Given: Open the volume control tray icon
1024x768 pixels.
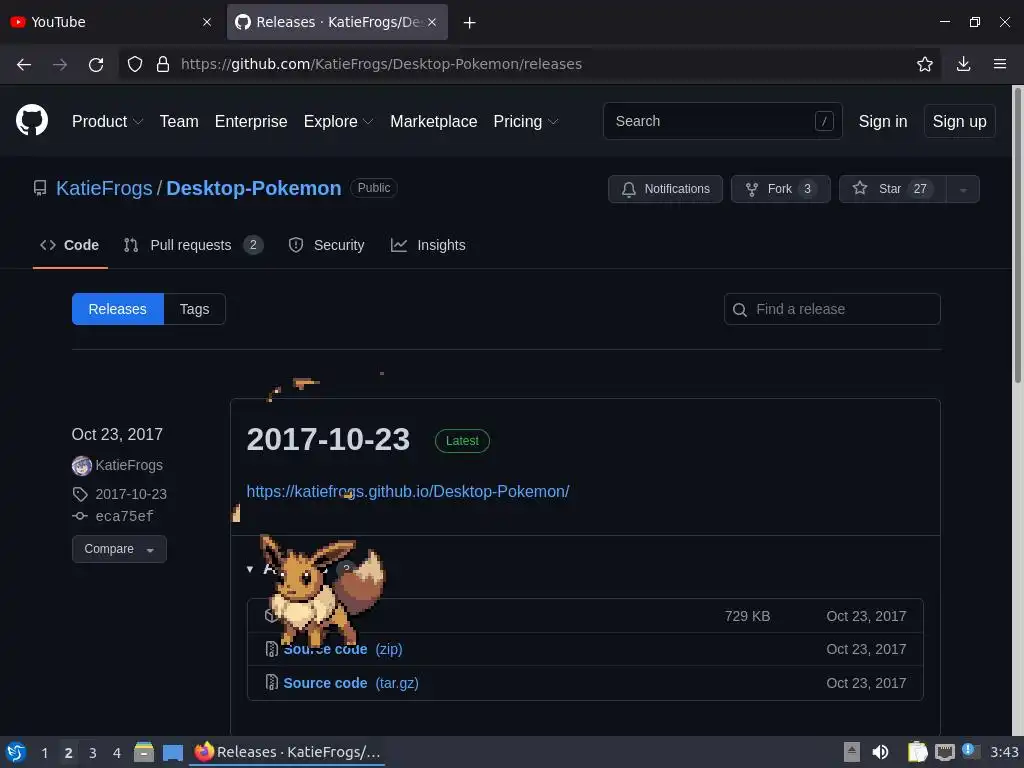Looking at the screenshot, I should [880, 752].
